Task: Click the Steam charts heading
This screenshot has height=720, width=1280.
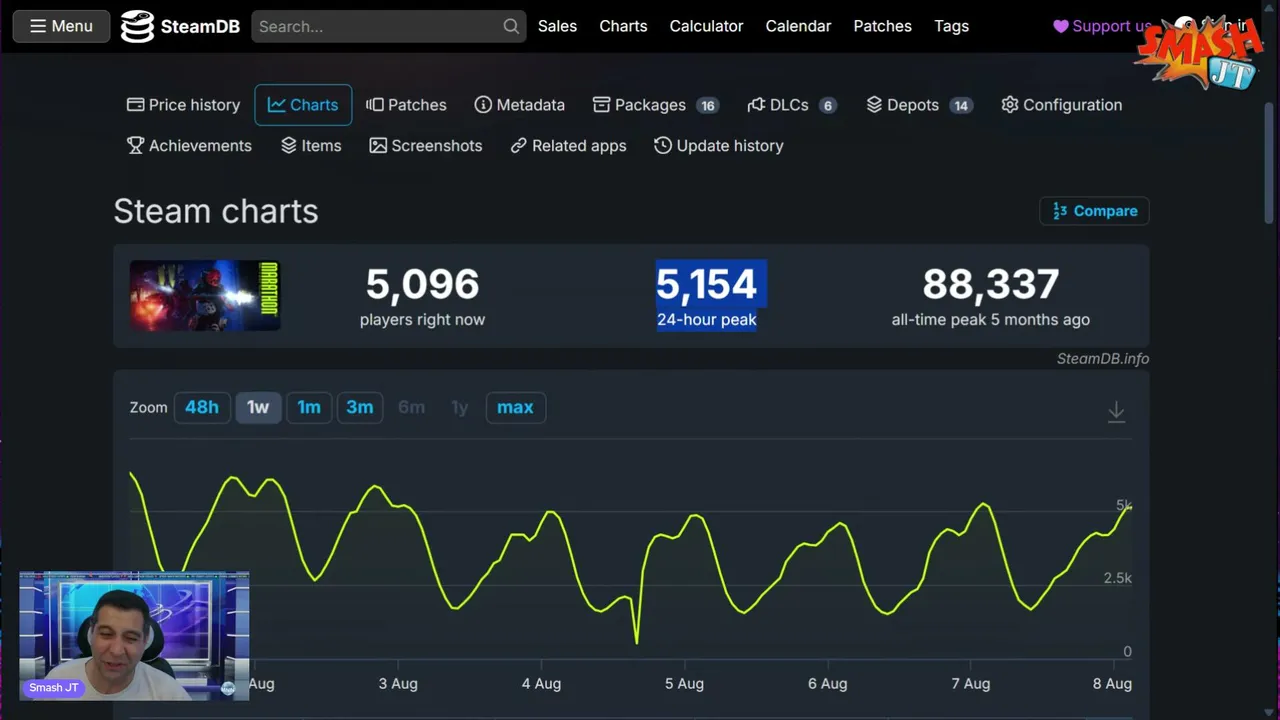Action: [216, 211]
